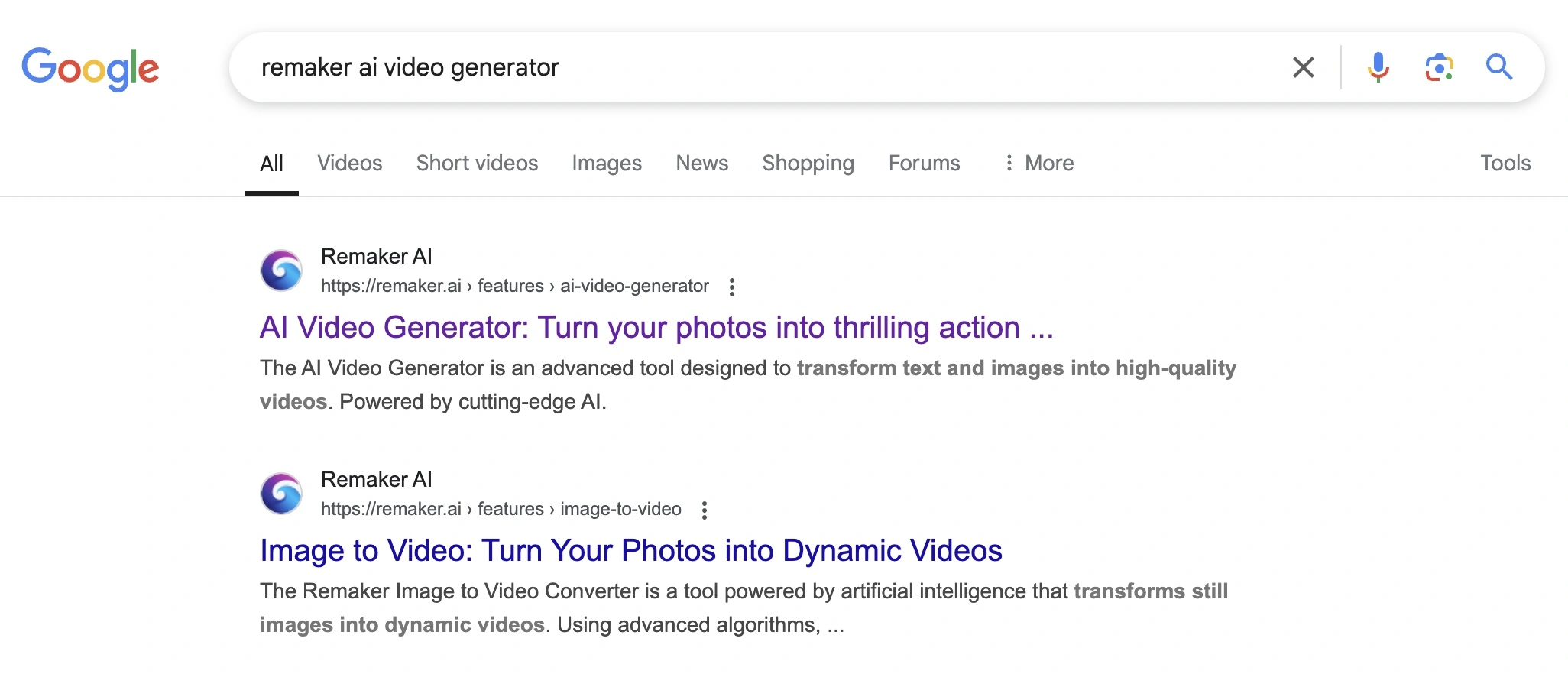Open Image to Video result title

[630, 550]
